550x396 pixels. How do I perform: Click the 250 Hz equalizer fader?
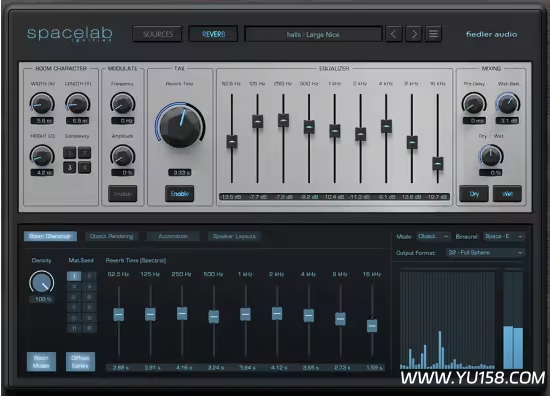[x=283, y=120]
